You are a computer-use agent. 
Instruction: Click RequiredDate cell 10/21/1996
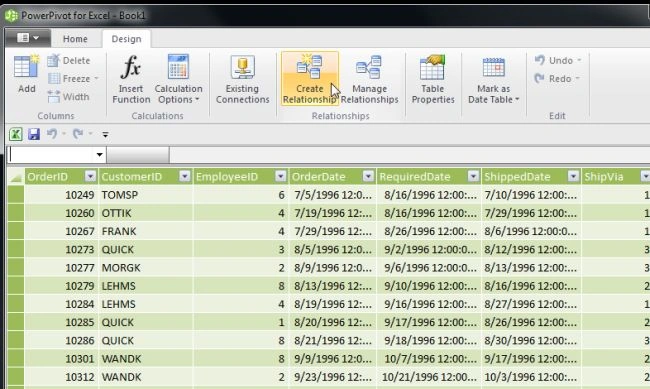429,377
